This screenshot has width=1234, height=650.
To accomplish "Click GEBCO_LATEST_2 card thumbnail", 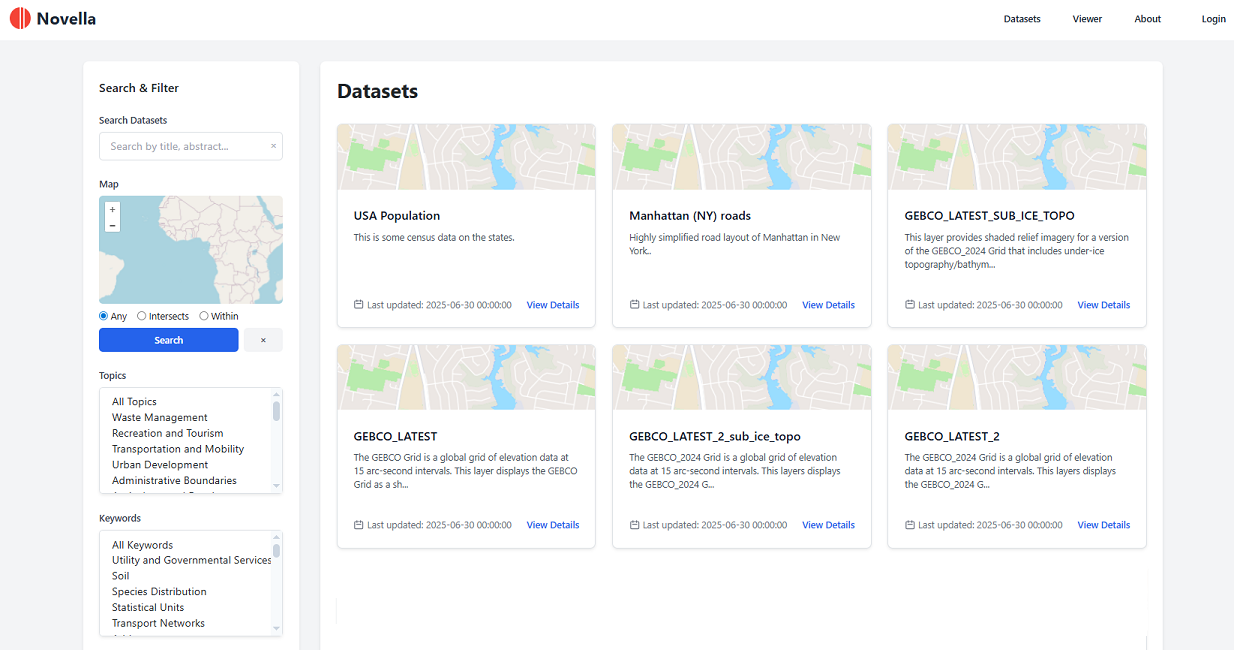I will pyautogui.click(x=1017, y=378).
